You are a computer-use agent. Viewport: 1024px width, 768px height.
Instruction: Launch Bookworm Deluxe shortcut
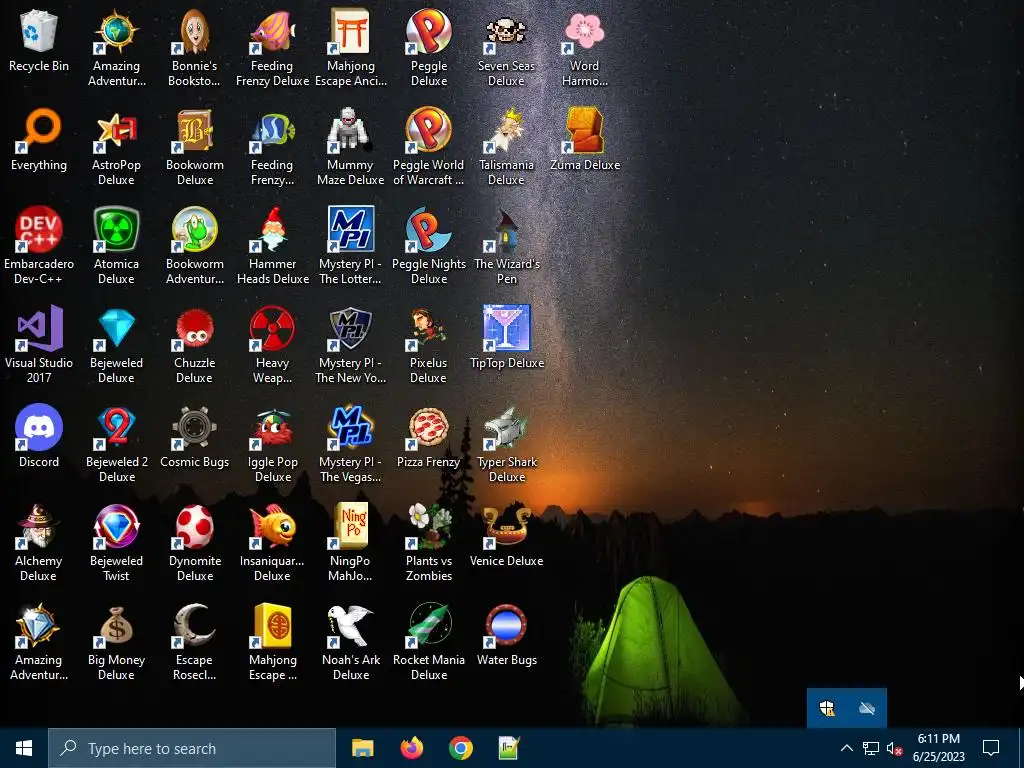[x=195, y=130]
